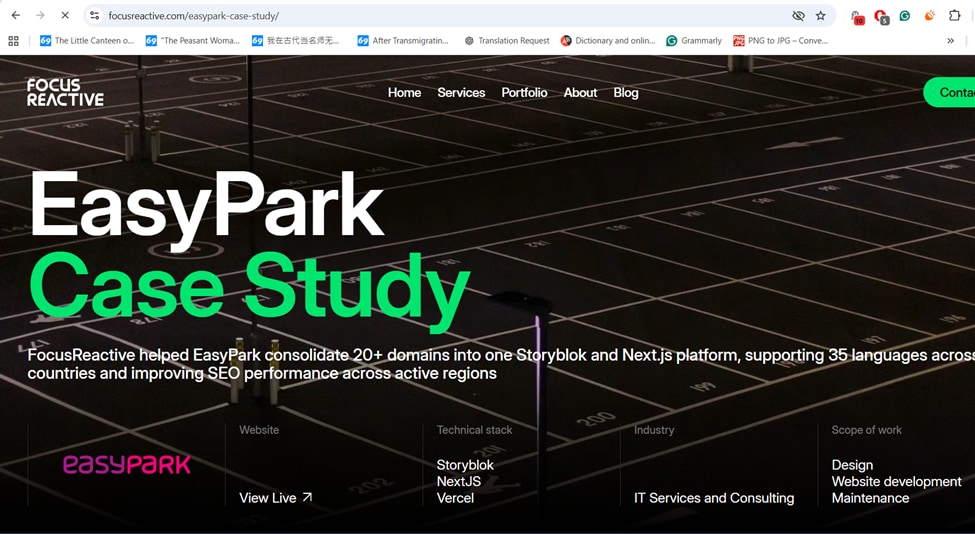Click the pink easypark logo
This screenshot has height=534, width=975.
[127, 464]
